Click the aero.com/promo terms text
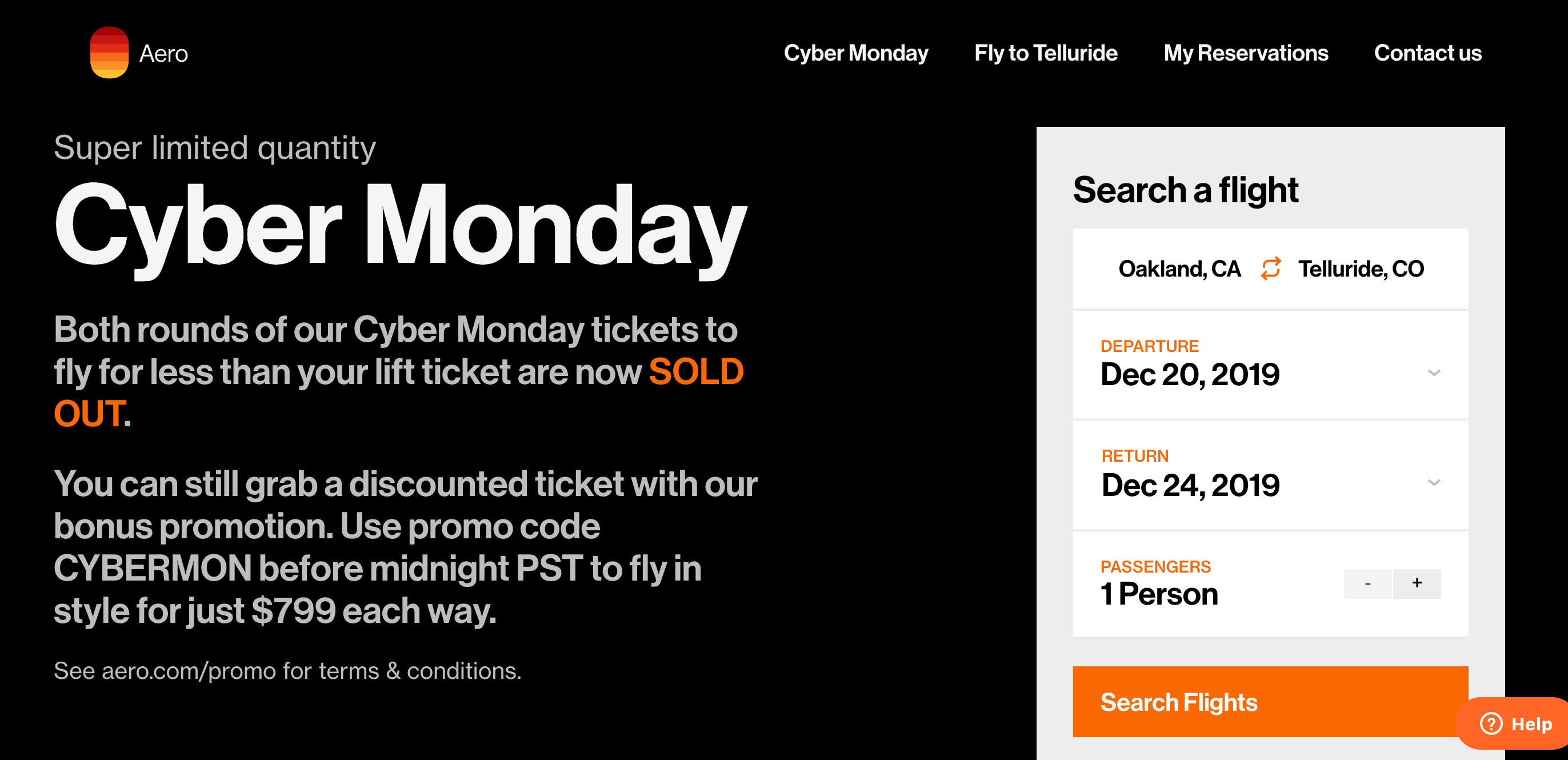Image resolution: width=1568 pixels, height=760 pixels. pyautogui.click(x=287, y=670)
